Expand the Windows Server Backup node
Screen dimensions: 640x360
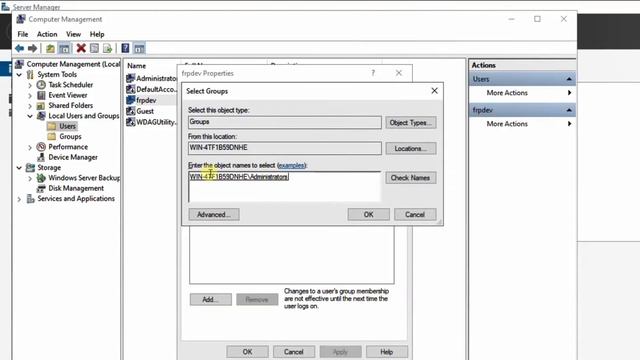(x=30, y=178)
